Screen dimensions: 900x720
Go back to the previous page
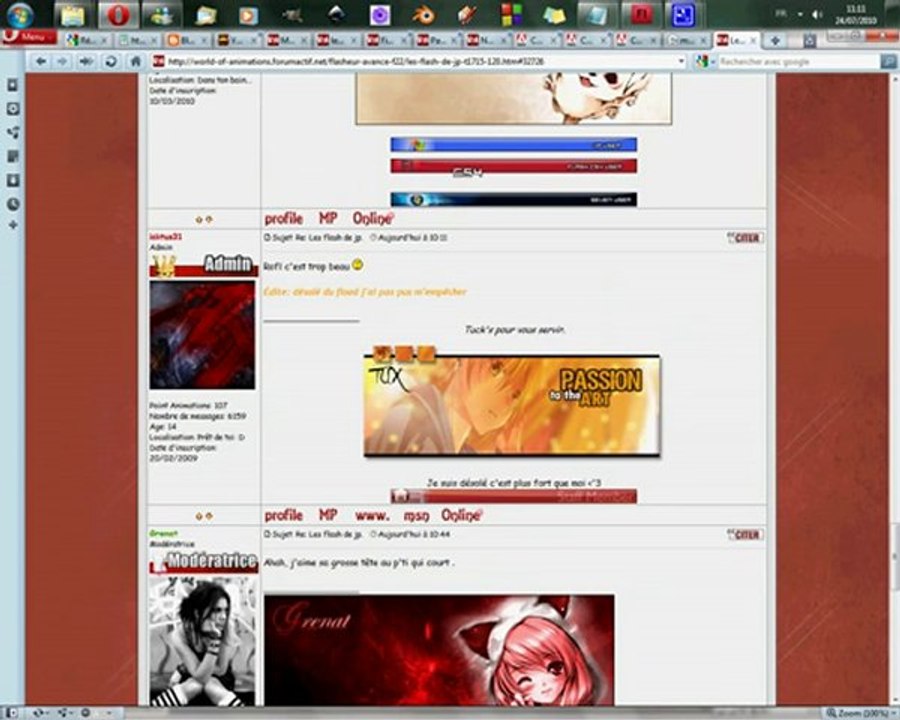[x=40, y=61]
